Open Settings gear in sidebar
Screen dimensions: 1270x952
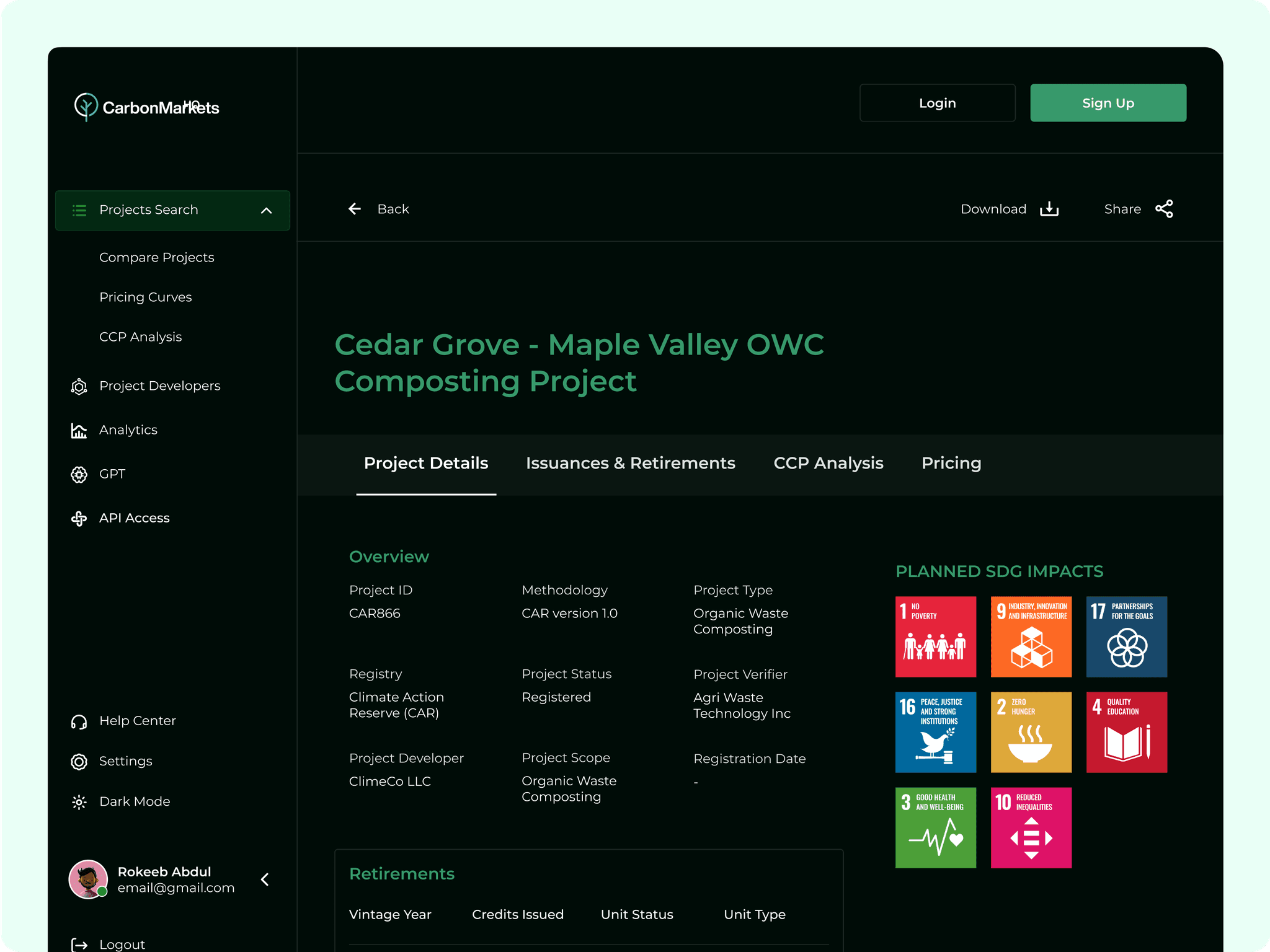(x=79, y=762)
